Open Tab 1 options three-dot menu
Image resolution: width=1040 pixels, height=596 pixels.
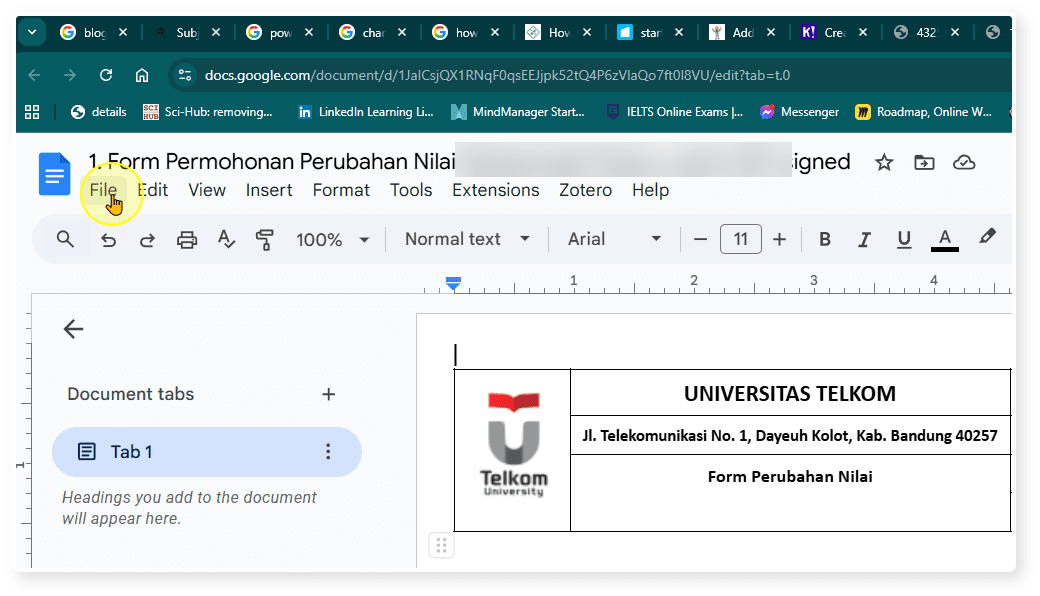click(328, 452)
